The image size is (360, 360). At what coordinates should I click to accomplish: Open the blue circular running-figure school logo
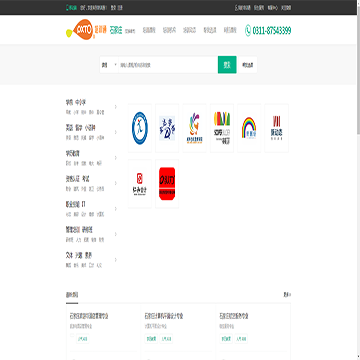[140, 128]
